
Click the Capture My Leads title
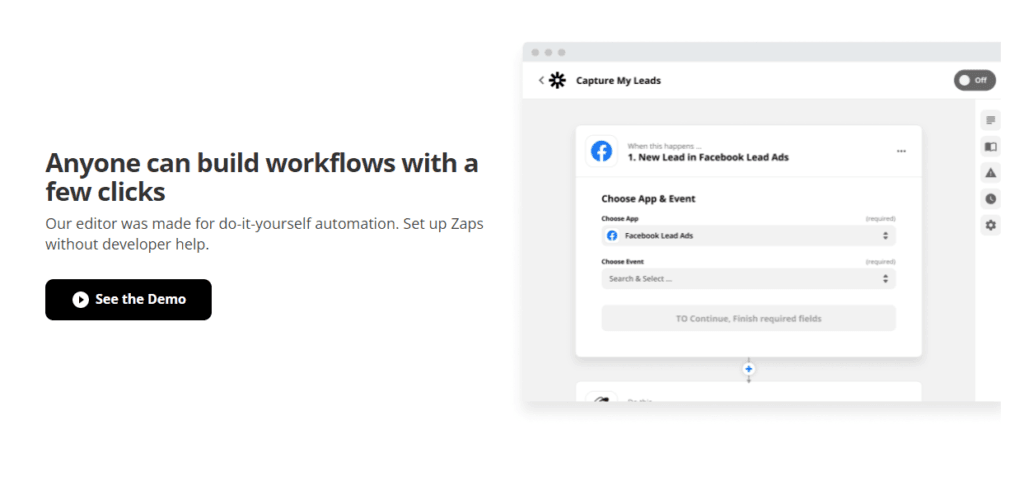pyautogui.click(x=618, y=81)
